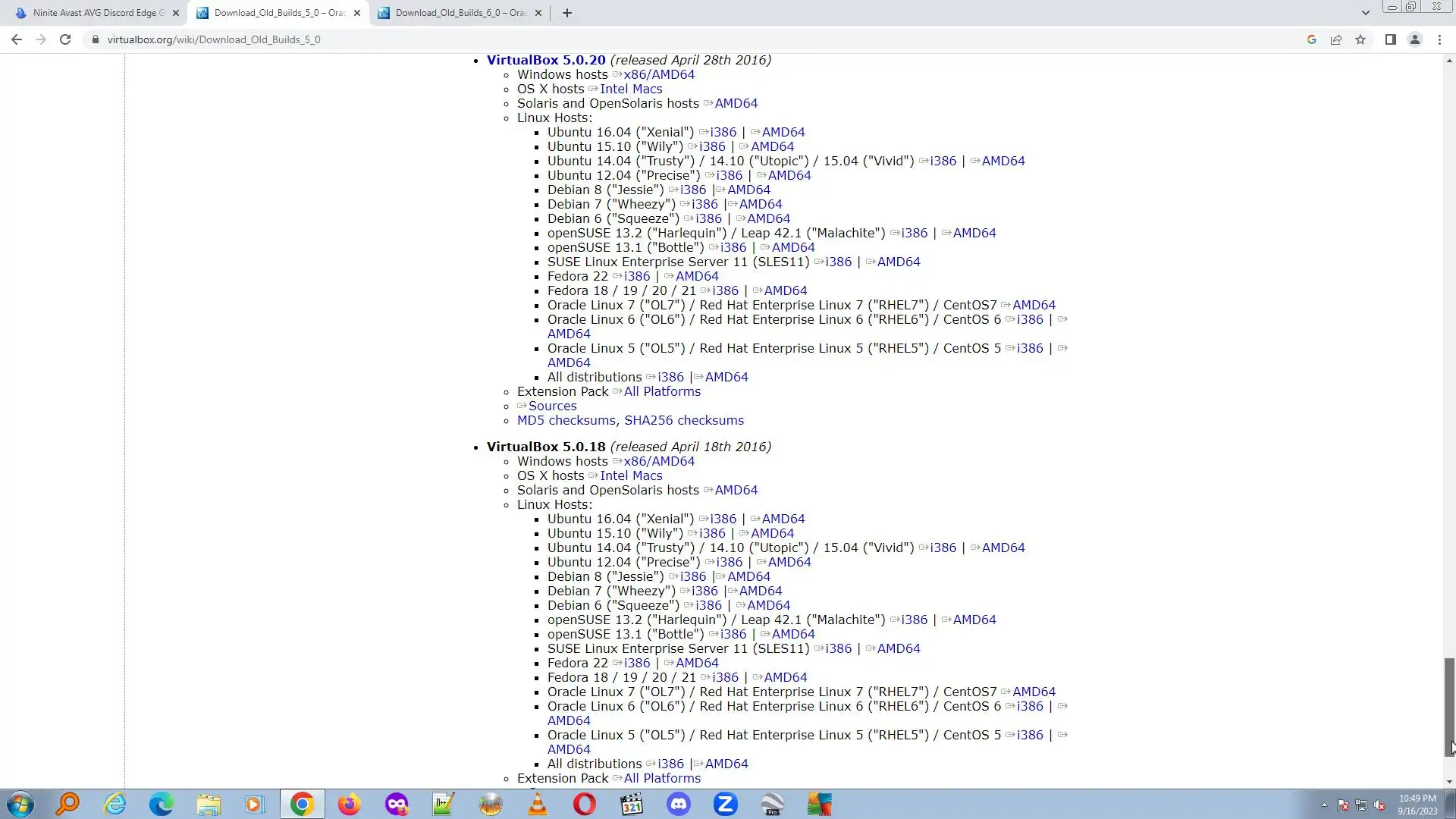Screen dimensions: 1456x819
Task: Open Chrome three-dot menu
Action: 1439,39
